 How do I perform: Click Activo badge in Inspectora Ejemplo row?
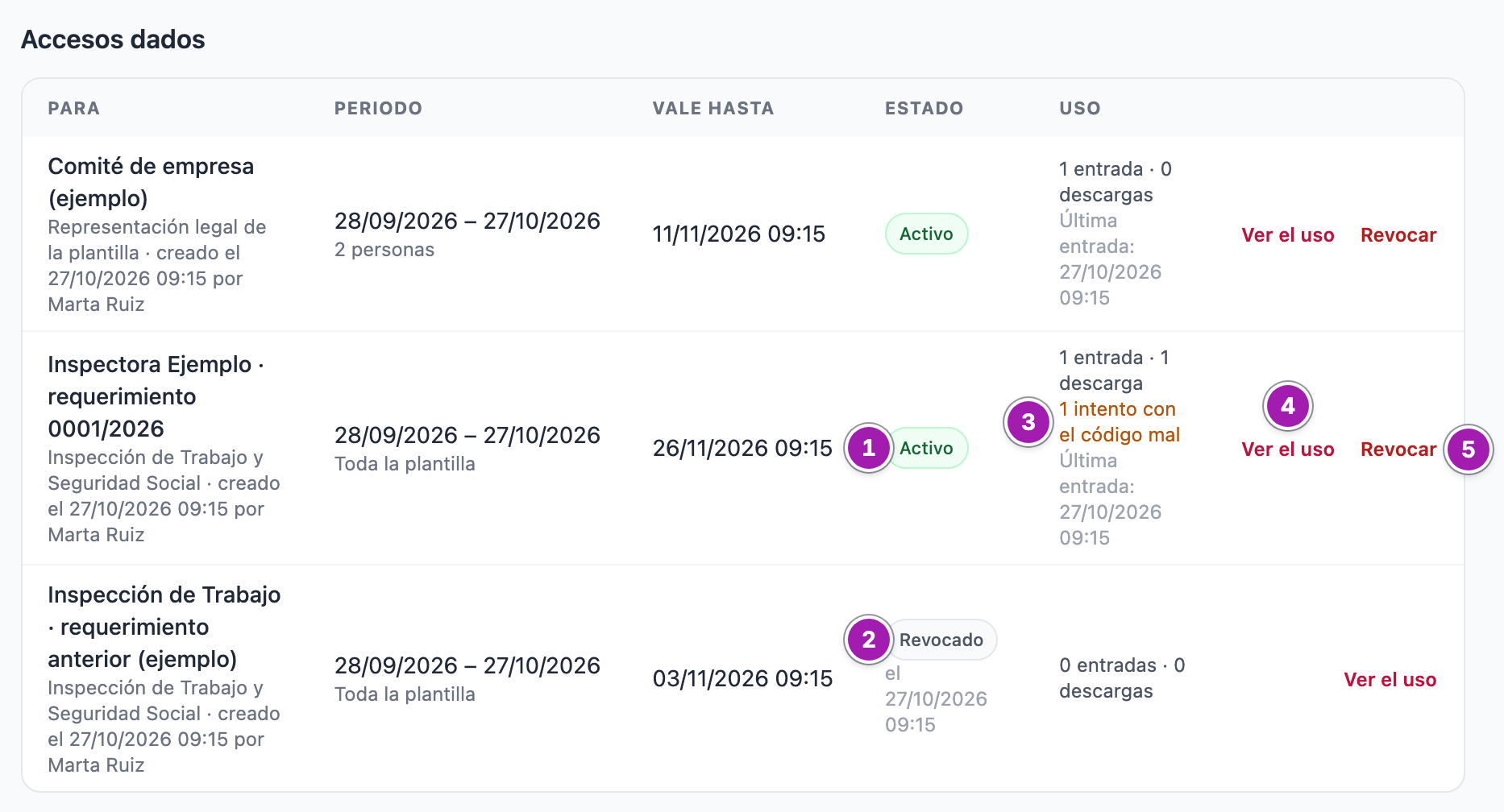pyautogui.click(x=926, y=448)
